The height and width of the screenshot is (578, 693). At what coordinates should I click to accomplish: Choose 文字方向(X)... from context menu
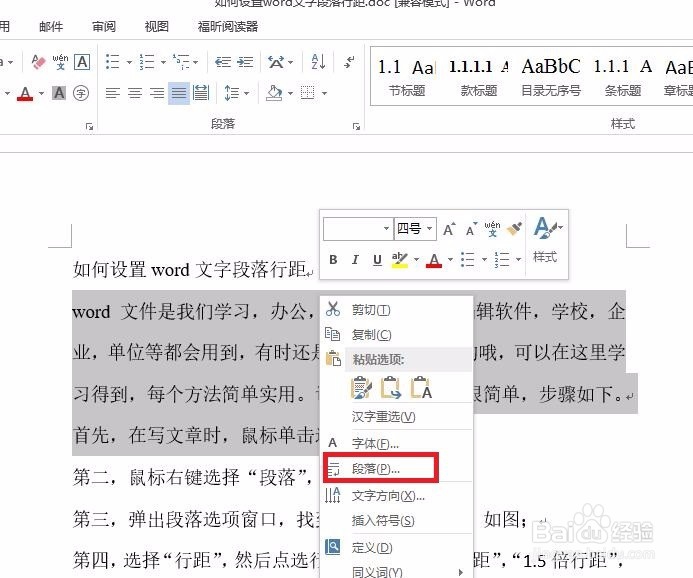(396, 496)
